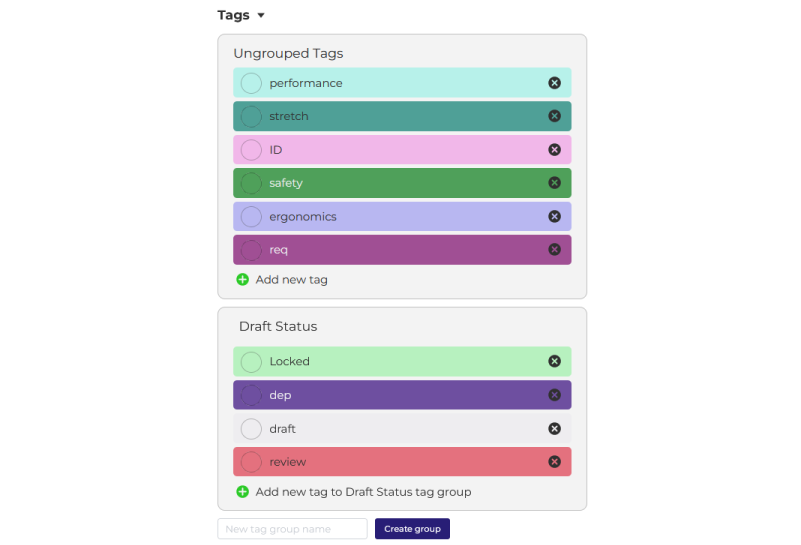Remove the req tag
The height and width of the screenshot is (545, 801).
click(554, 250)
